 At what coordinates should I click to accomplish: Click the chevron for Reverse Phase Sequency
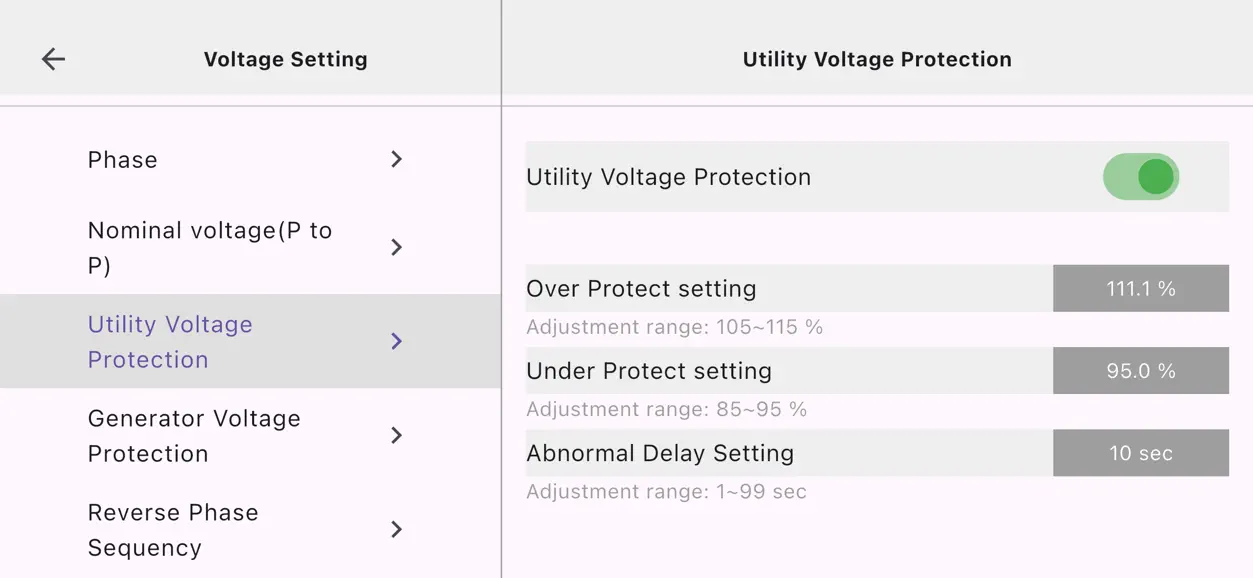(397, 529)
